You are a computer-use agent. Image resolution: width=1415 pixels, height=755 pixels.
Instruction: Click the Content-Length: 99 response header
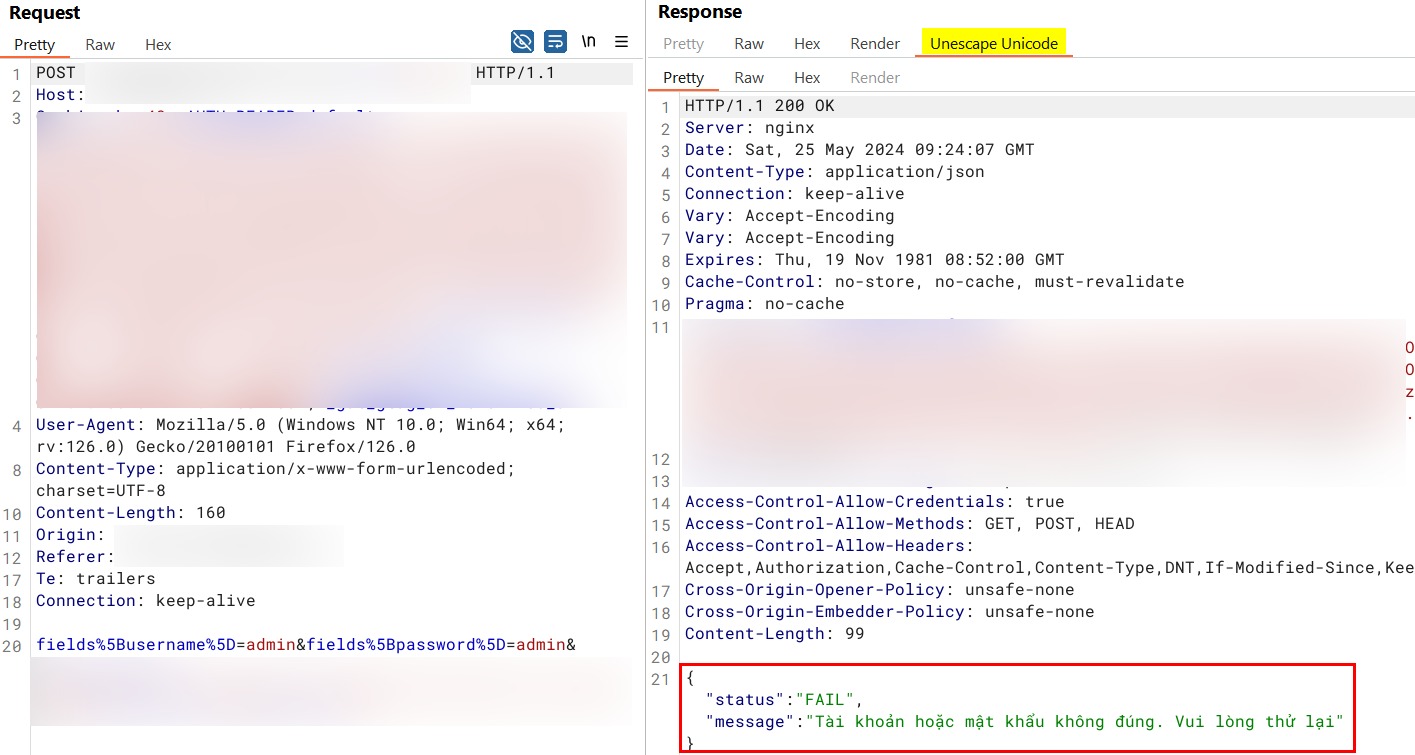pyautogui.click(x=775, y=634)
